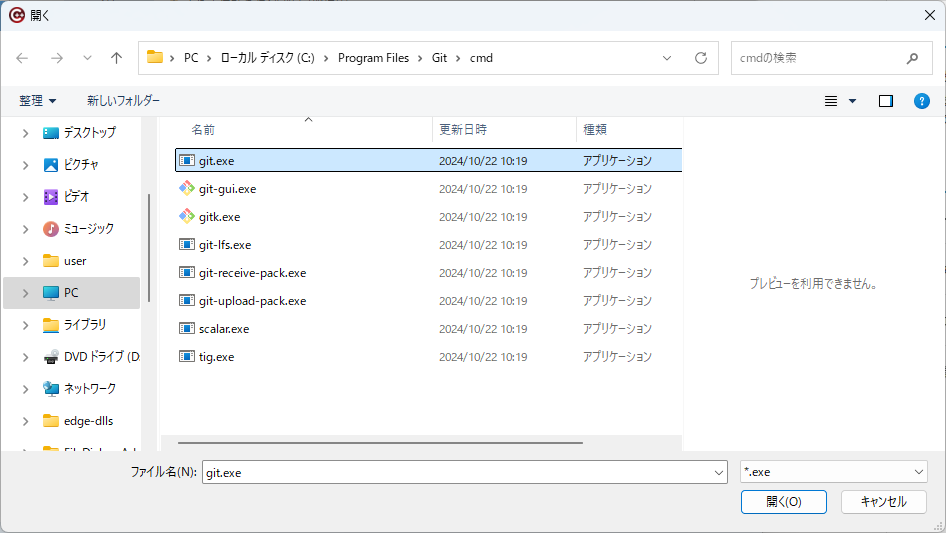
Task: Click file name text tig.exe
Action: (217, 357)
